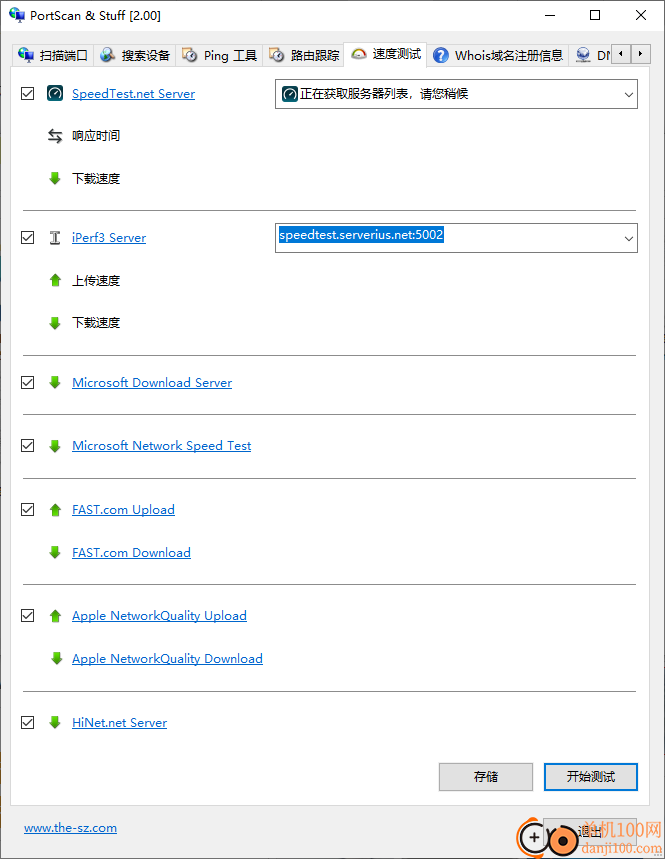665x859 pixels.
Task: Click the iPerf3 server icon
Action: (55, 238)
